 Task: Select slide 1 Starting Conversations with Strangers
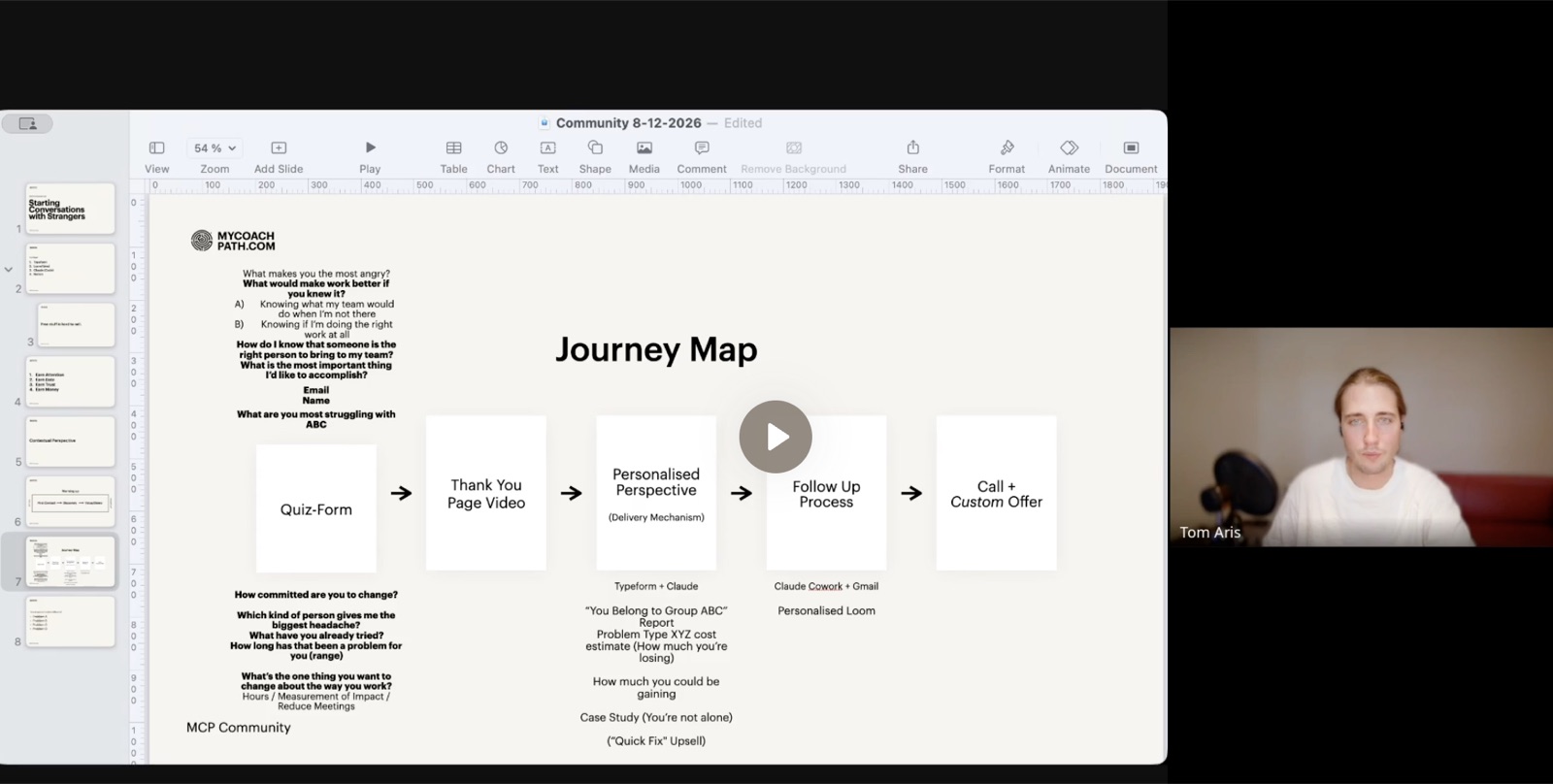pyautogui.click(x=70, y=209)
